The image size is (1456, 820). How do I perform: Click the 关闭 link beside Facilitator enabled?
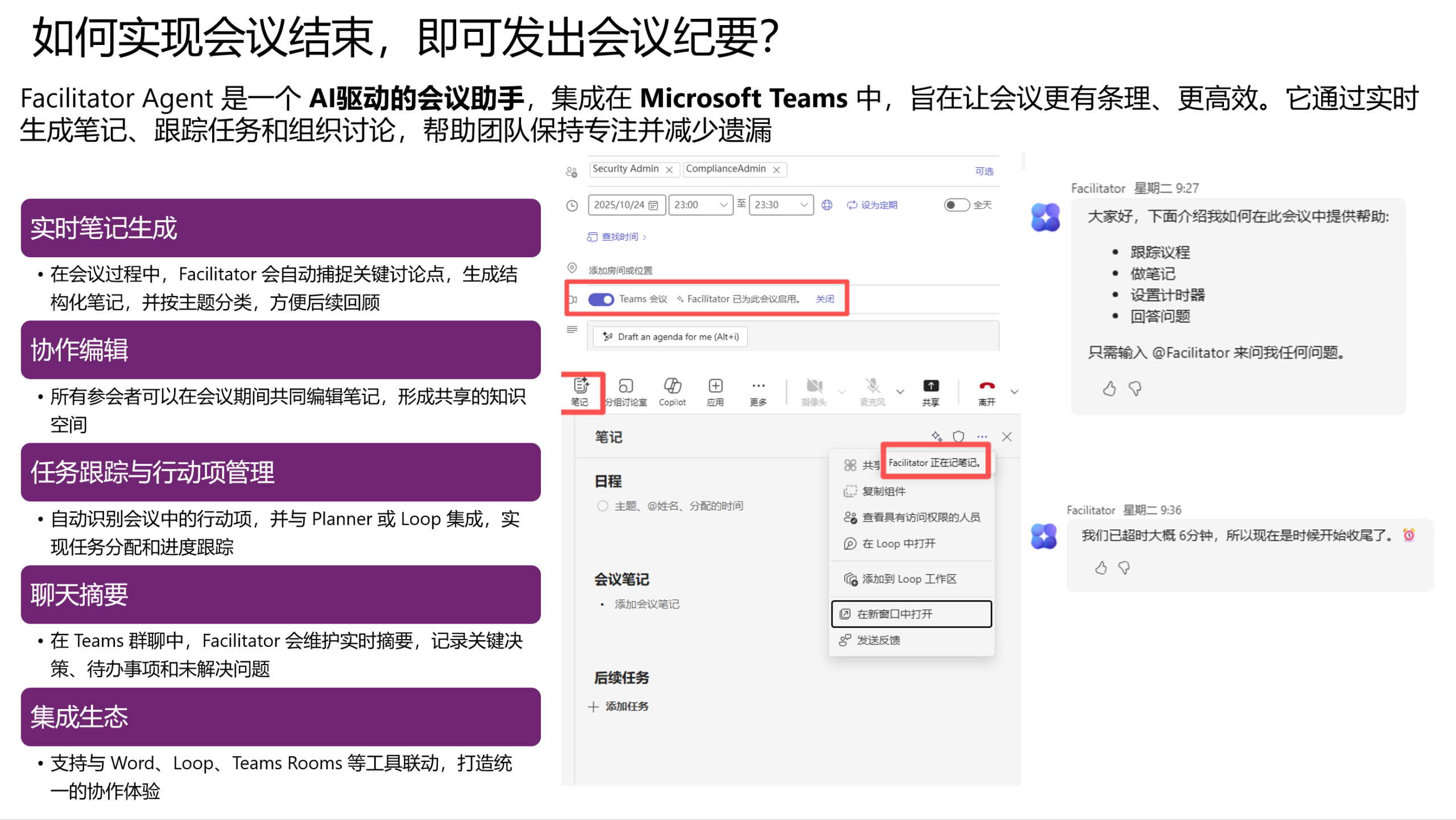click(x=825, y=299)
